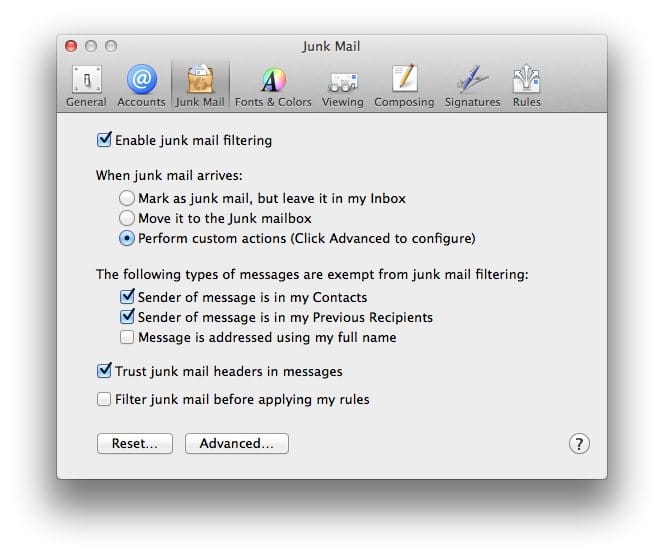Open the General preferences pane
This screenshot has width=664, height=558.
coord(86,85)
